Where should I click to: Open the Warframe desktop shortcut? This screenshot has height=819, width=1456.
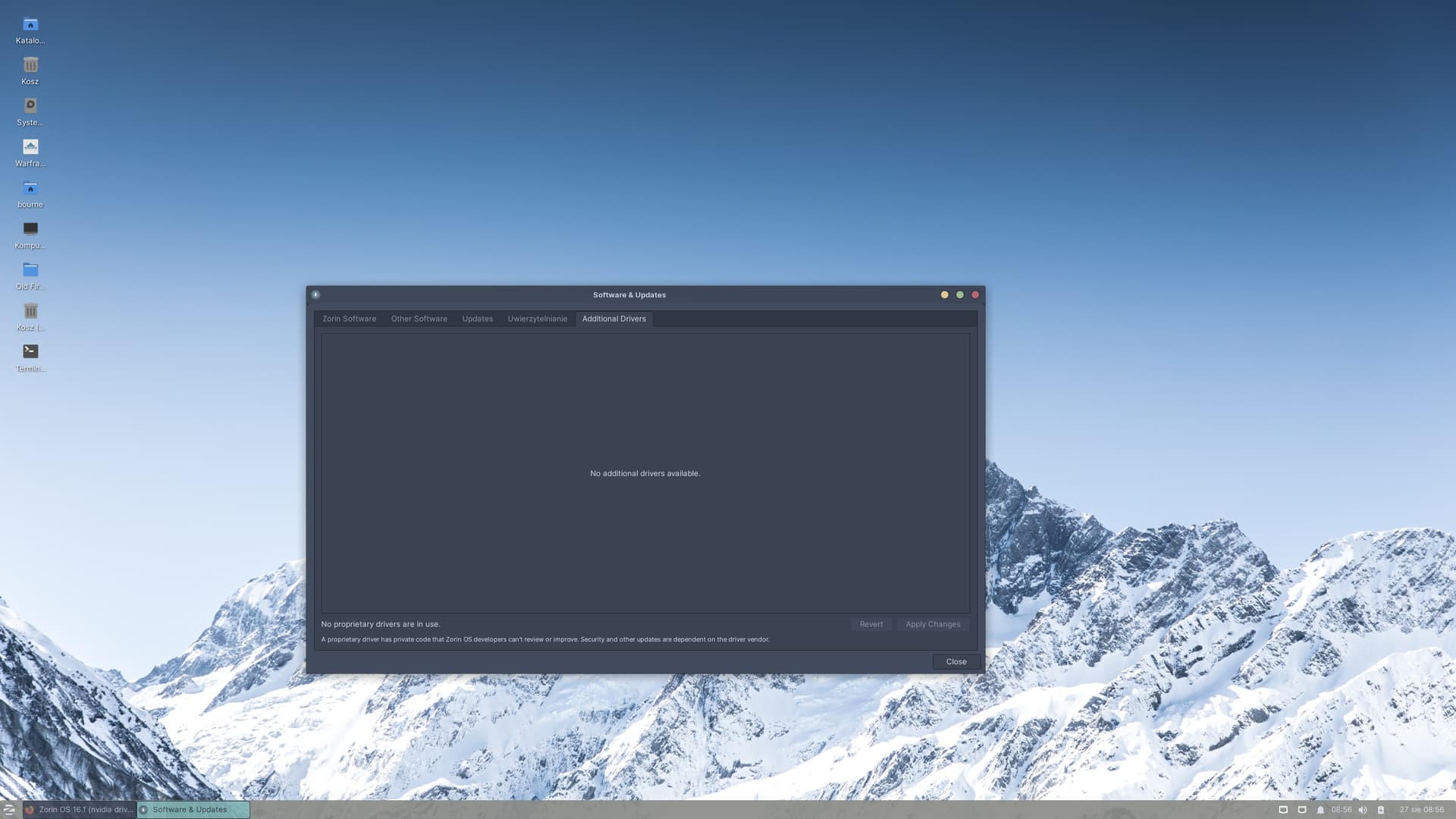coord(30,147)
